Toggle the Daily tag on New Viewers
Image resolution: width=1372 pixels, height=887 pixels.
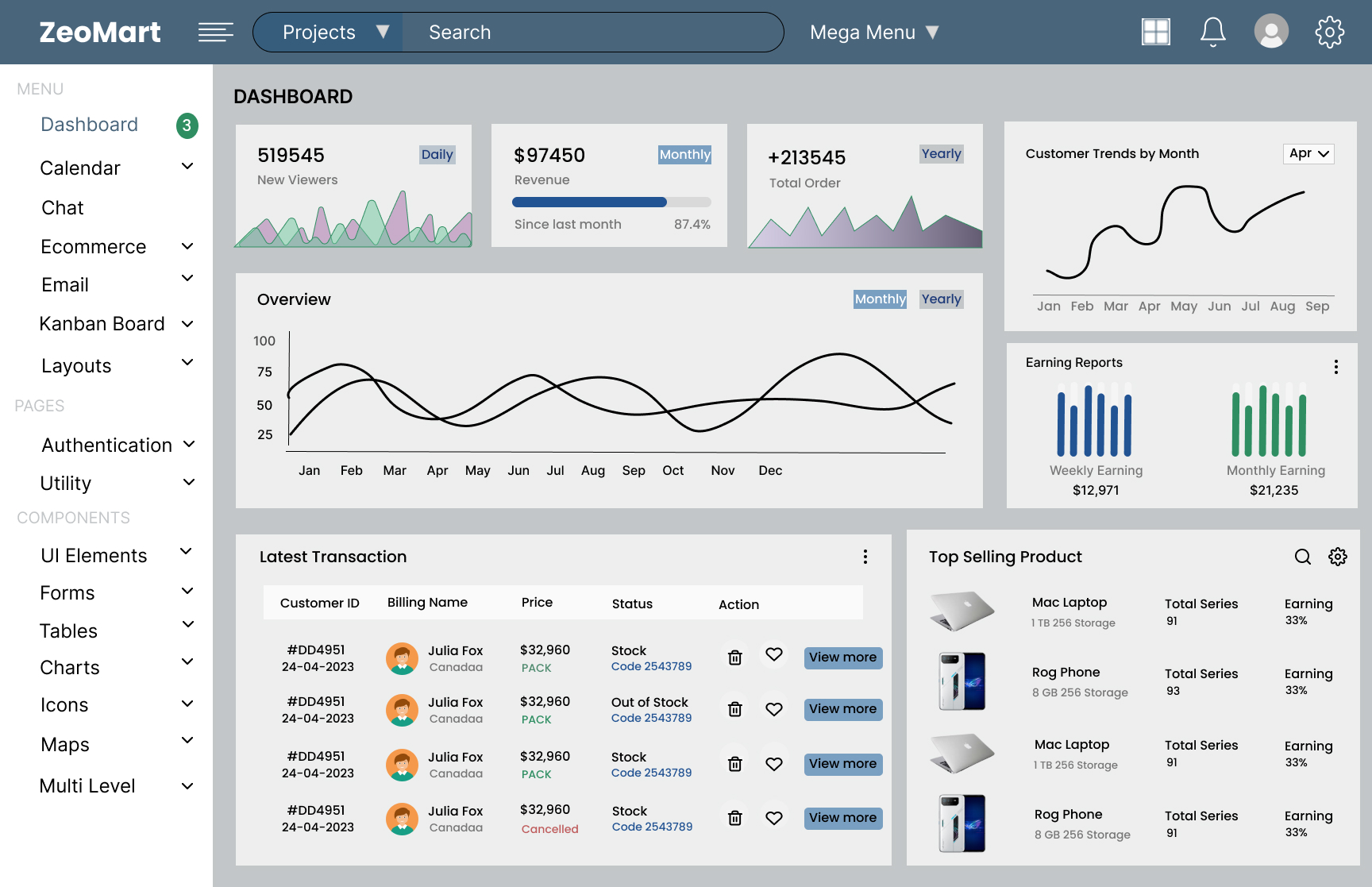coord(437,155)
